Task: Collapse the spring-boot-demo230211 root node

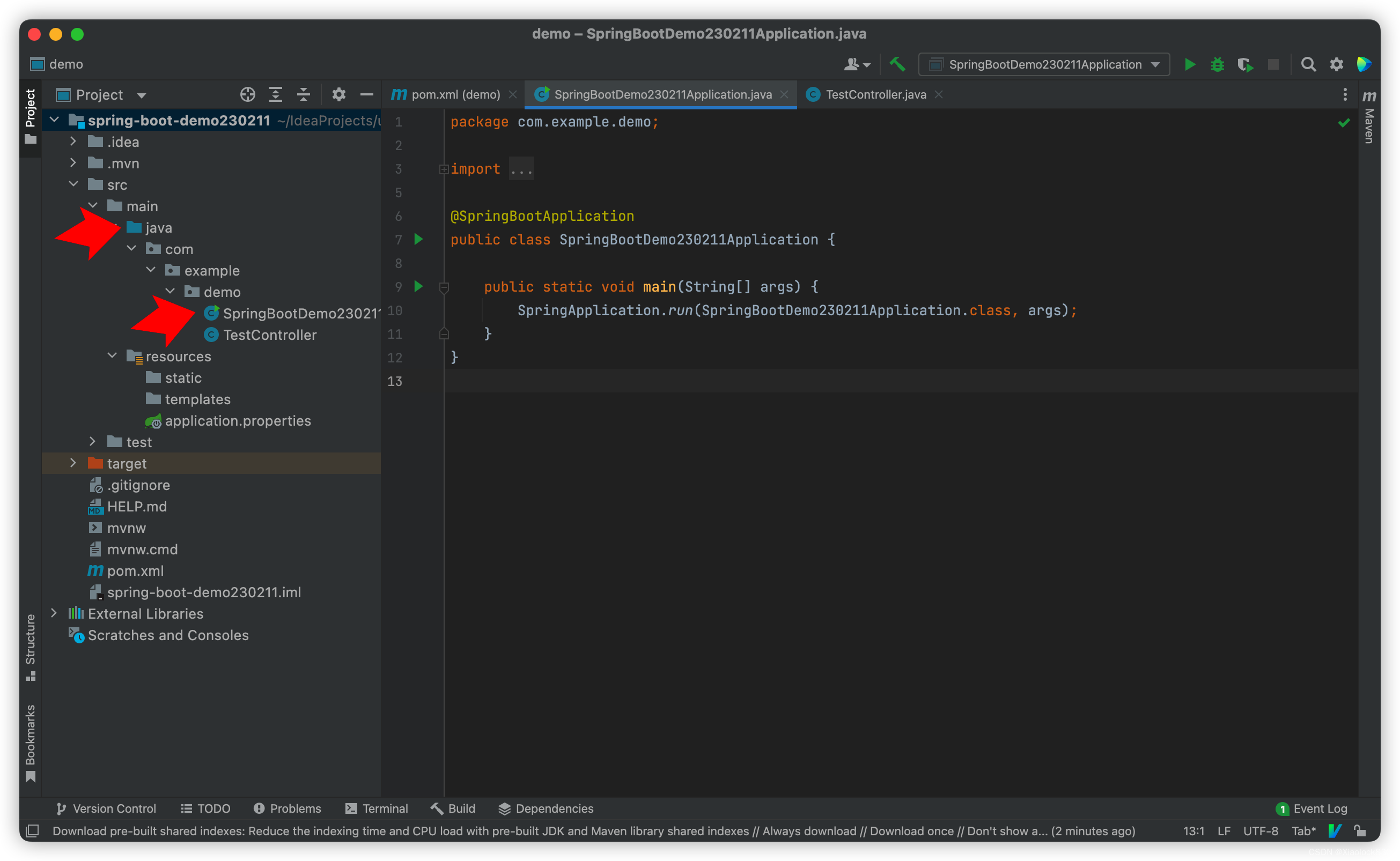Action: click(55, 120)
